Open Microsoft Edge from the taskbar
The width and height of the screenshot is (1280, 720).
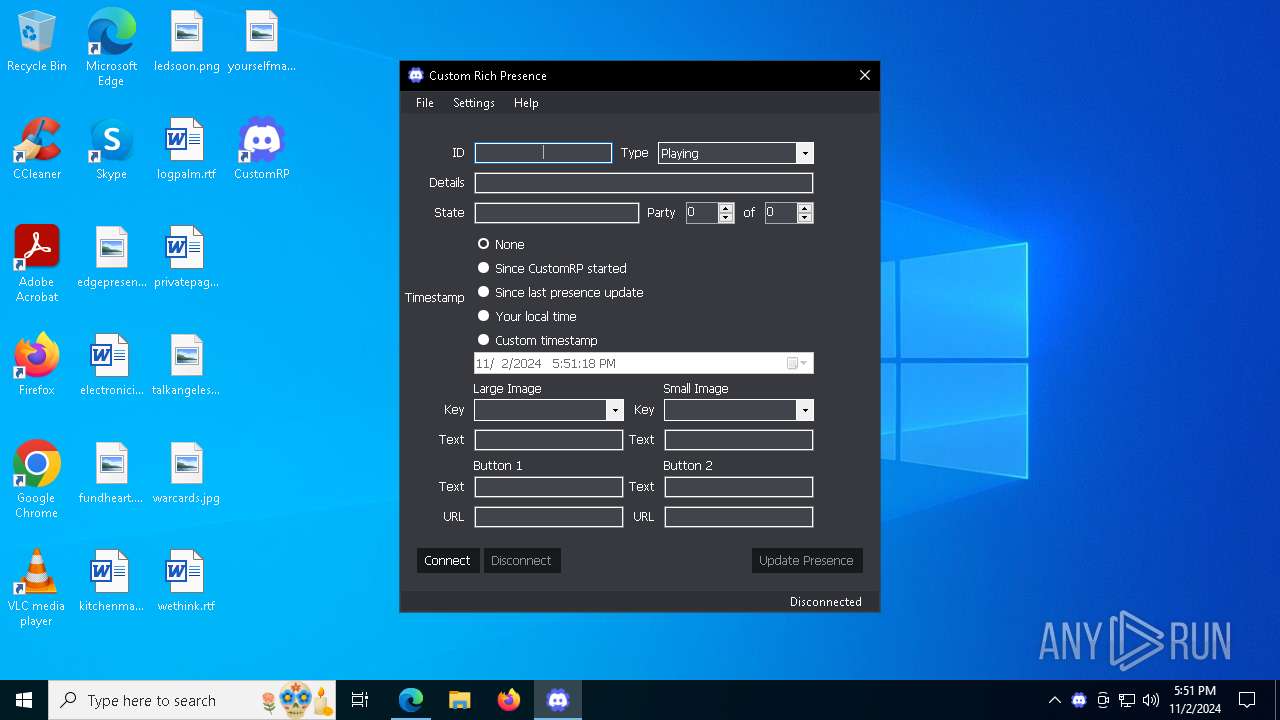click(411, 700)
